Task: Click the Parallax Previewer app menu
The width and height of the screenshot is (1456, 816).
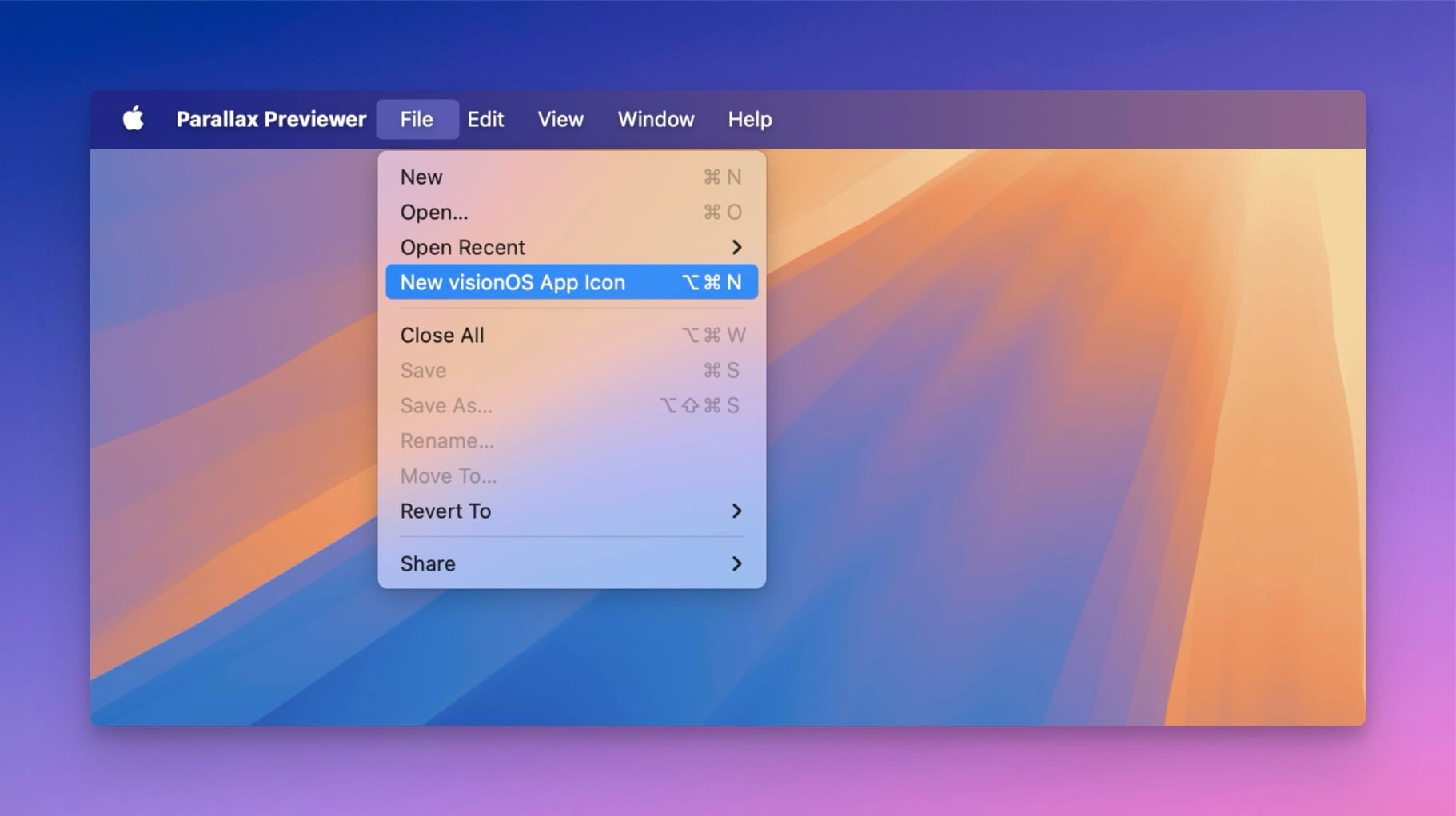Action: tap(270, 119)
